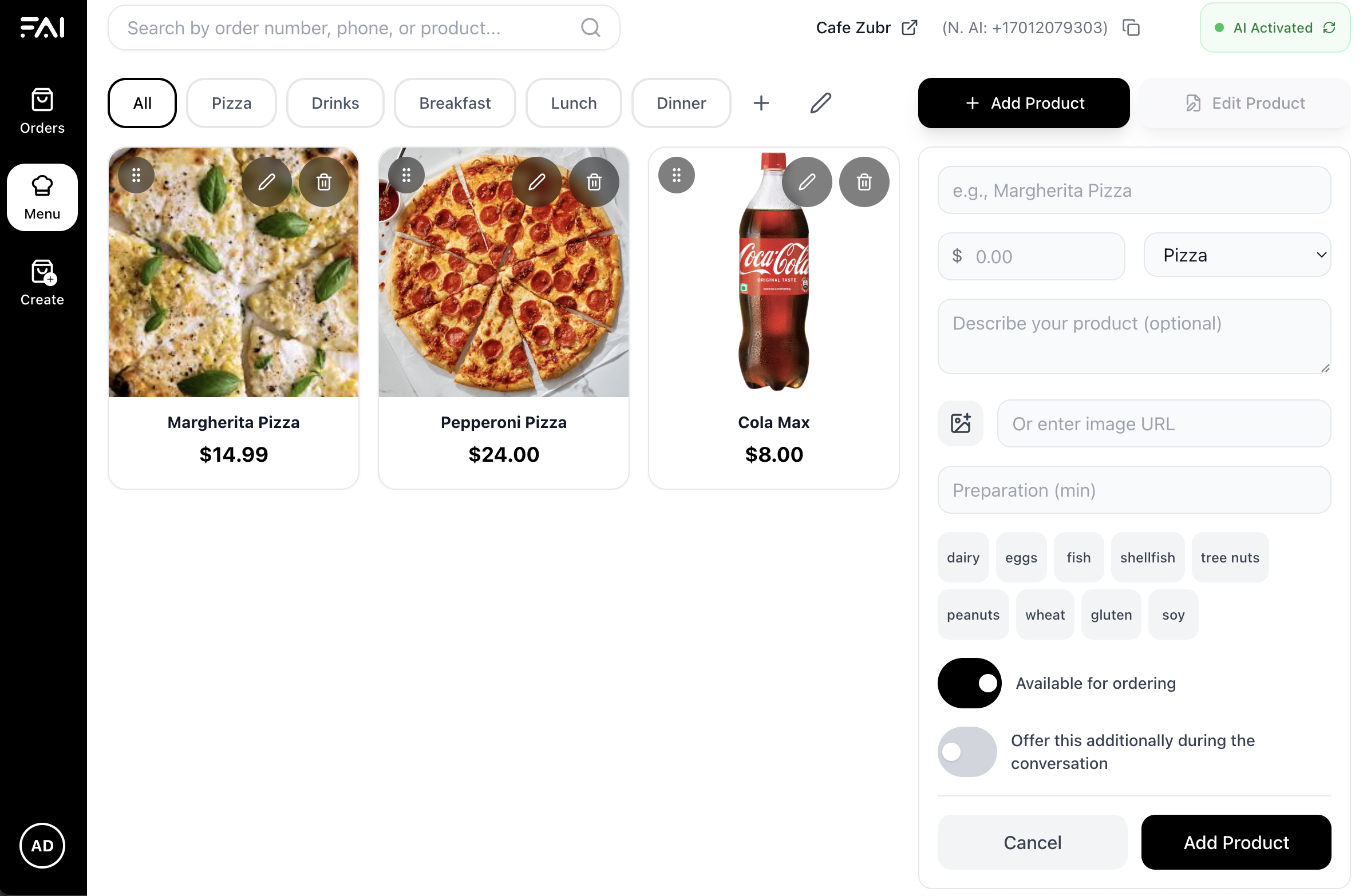Click the Cancel button
The width and height of the screenshot is (1367, 896).
1032,842
